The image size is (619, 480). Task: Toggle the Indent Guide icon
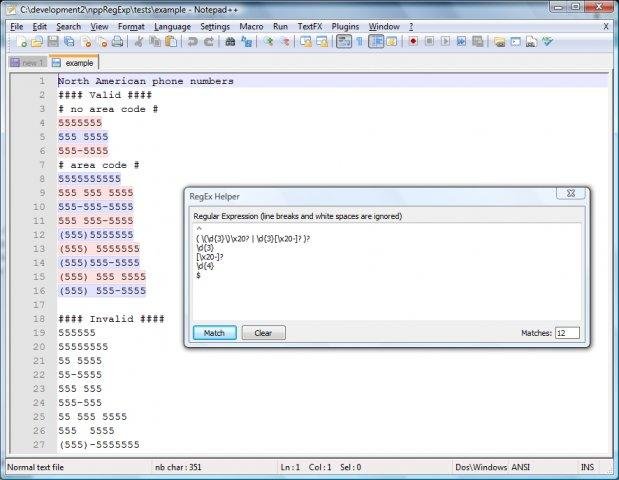[x=376, y=41]
